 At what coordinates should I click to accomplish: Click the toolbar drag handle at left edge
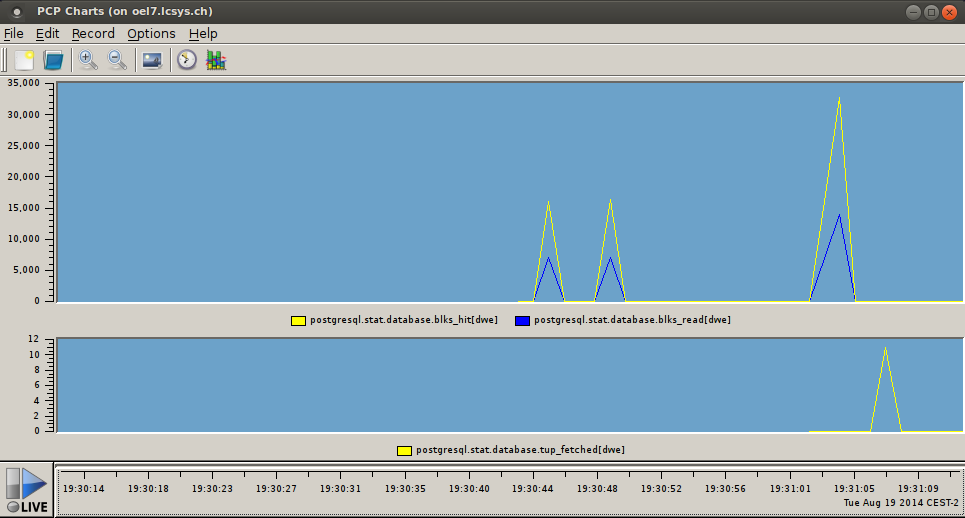5,60
